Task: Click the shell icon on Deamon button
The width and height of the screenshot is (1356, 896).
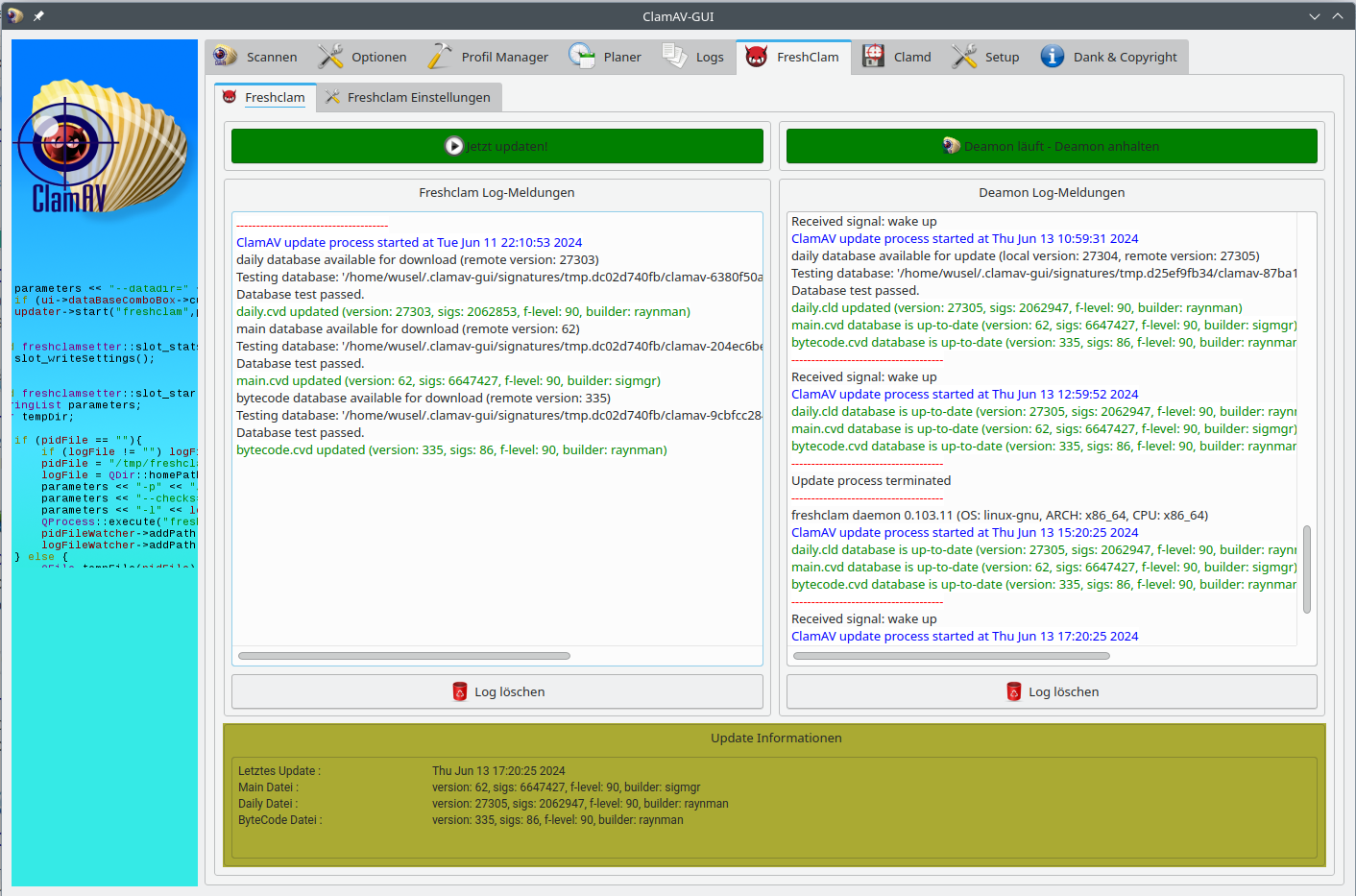Action: (x=952, y=146)
